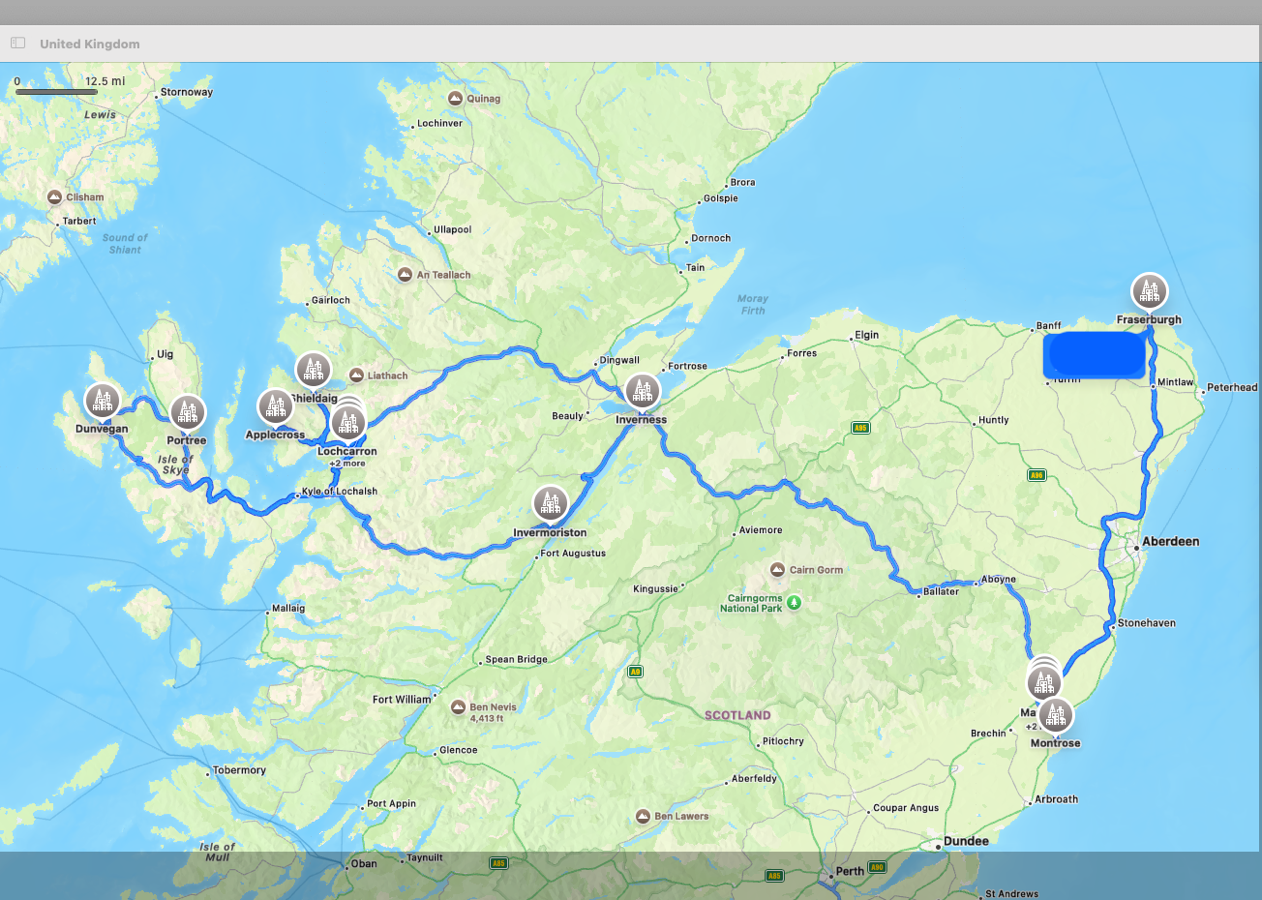Click the 12.5 mi map scale bar
This screenshot has width=1262, height=900.
click(x=57, y=91)
